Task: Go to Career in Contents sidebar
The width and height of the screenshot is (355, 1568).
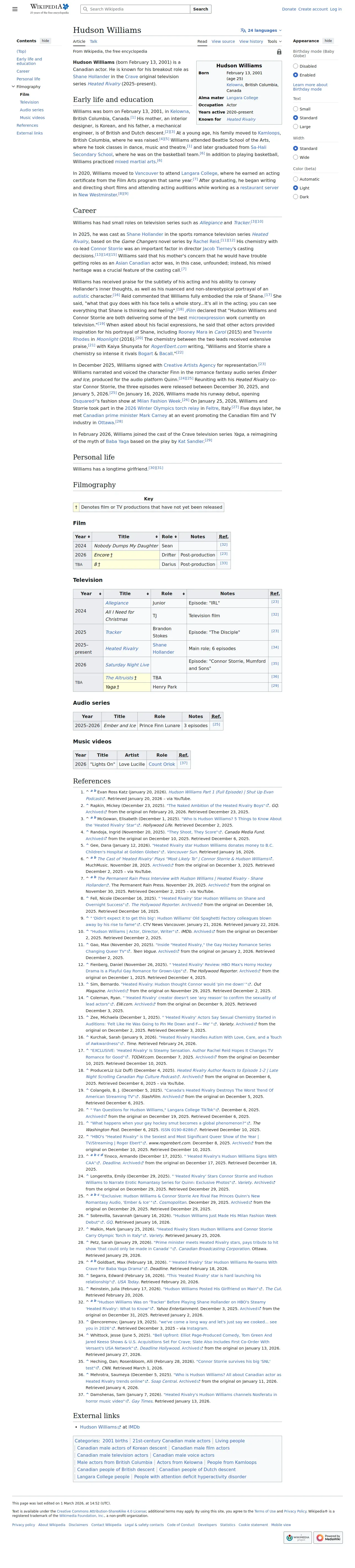Action: pyautogui.click(x=23, y=71)
